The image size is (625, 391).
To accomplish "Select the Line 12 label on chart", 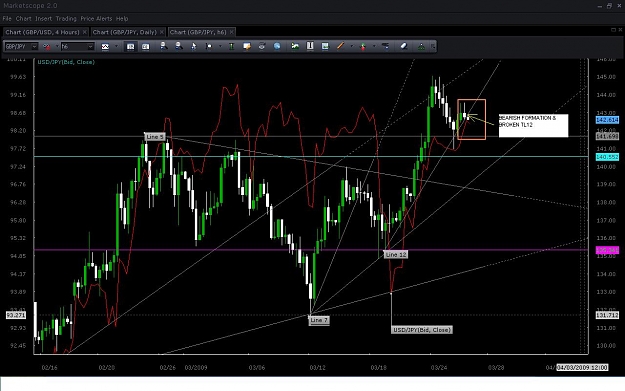I will [x=395, y=254].
